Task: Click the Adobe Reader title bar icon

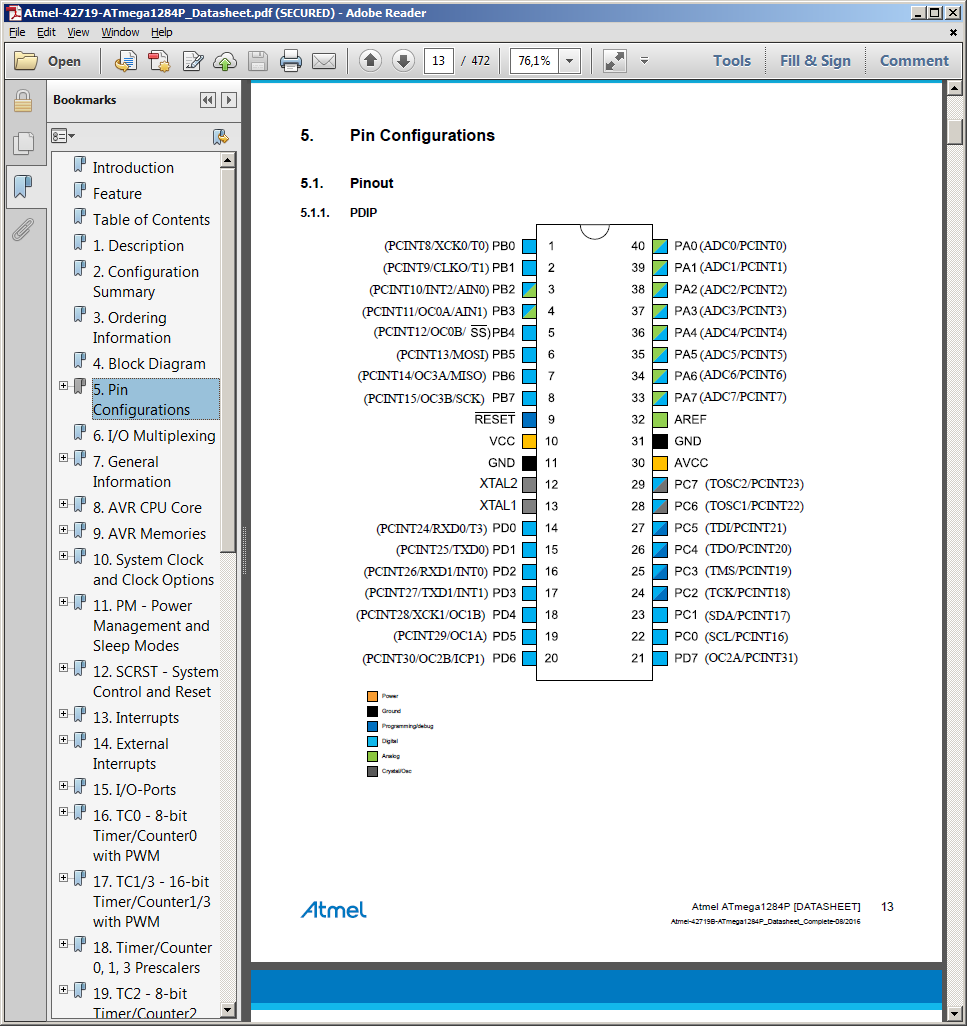Action: click(x=12, y=12)
